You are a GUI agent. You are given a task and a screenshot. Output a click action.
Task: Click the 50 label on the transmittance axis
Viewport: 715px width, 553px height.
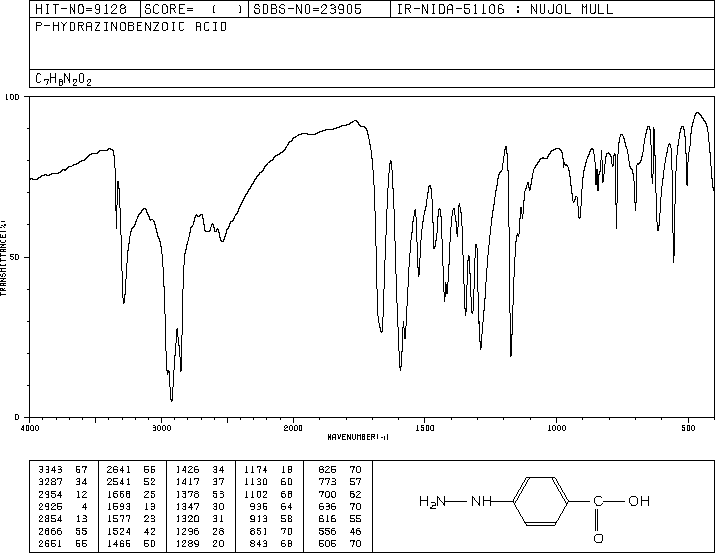click(15, 257)
